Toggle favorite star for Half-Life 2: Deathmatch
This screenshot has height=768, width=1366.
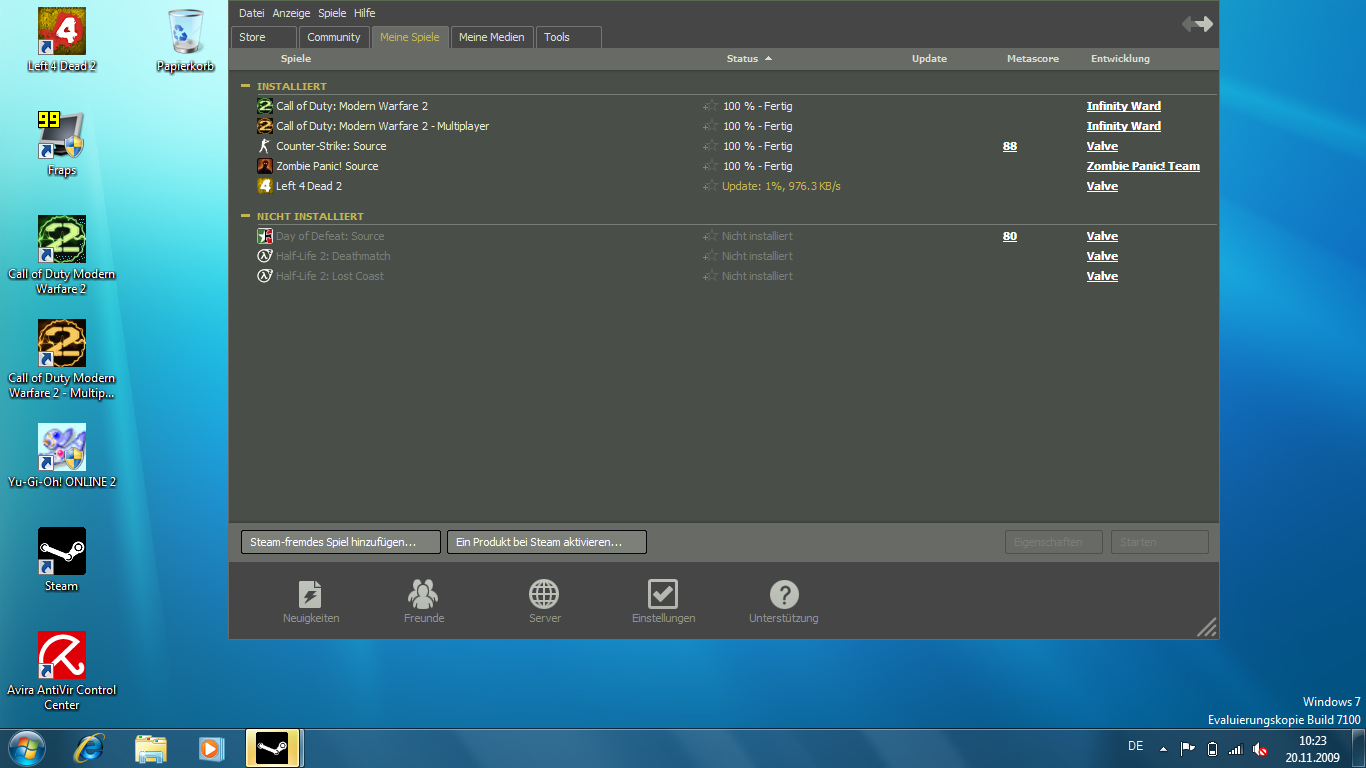click(711, 256)
